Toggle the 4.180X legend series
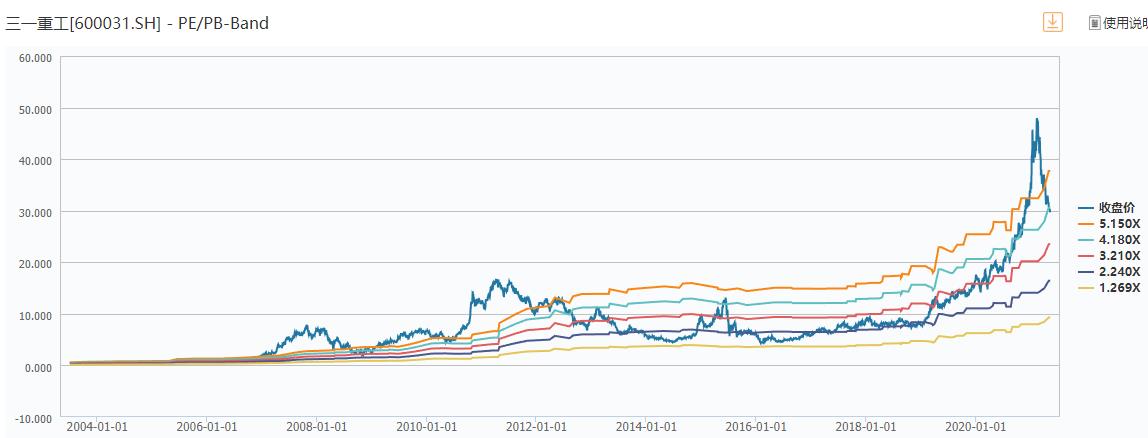Screen dimensions: 1148x438 pyautogui.click(x=1108, y=240)
